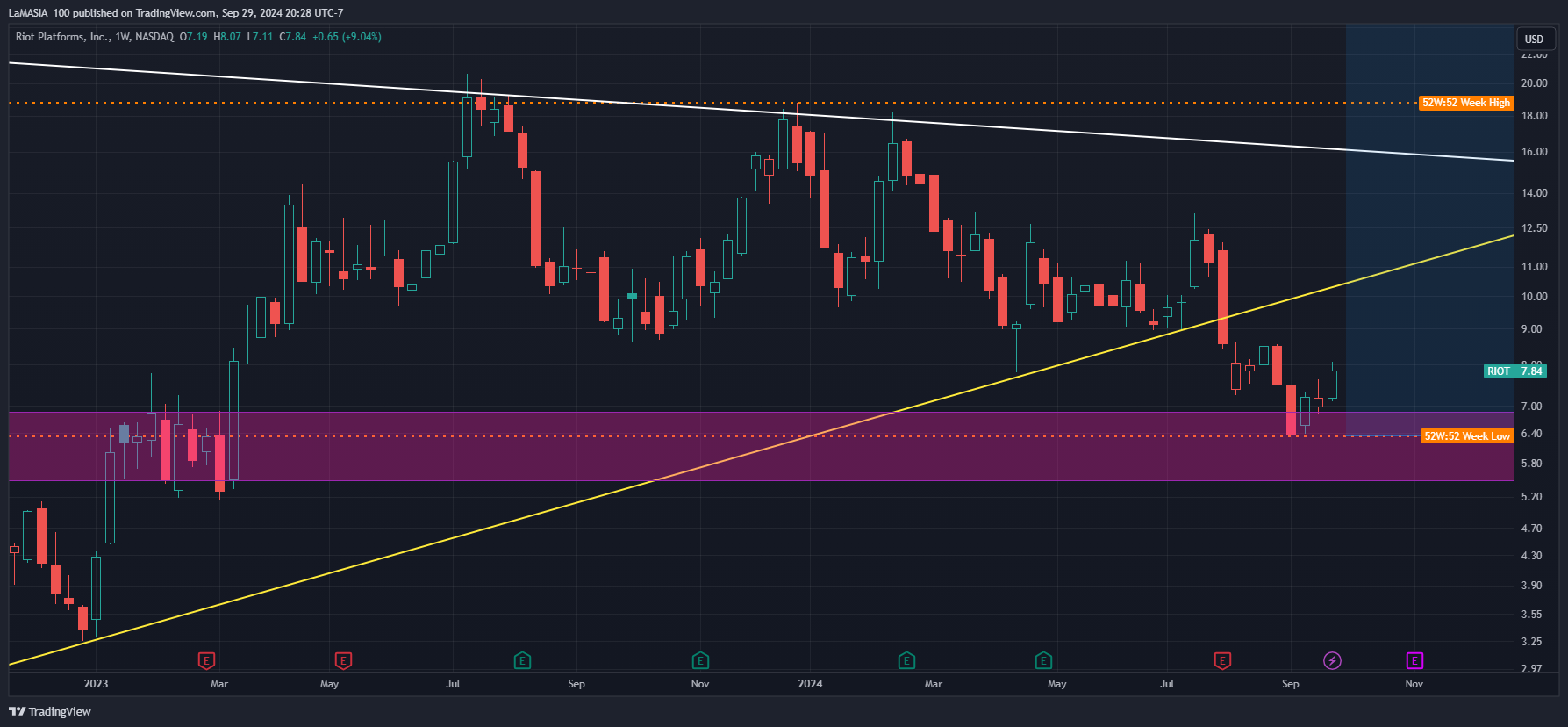1568x727 pixels.
Task: Click the red earnings marker after Jul 2024
Action: [x=1222, y=660]
